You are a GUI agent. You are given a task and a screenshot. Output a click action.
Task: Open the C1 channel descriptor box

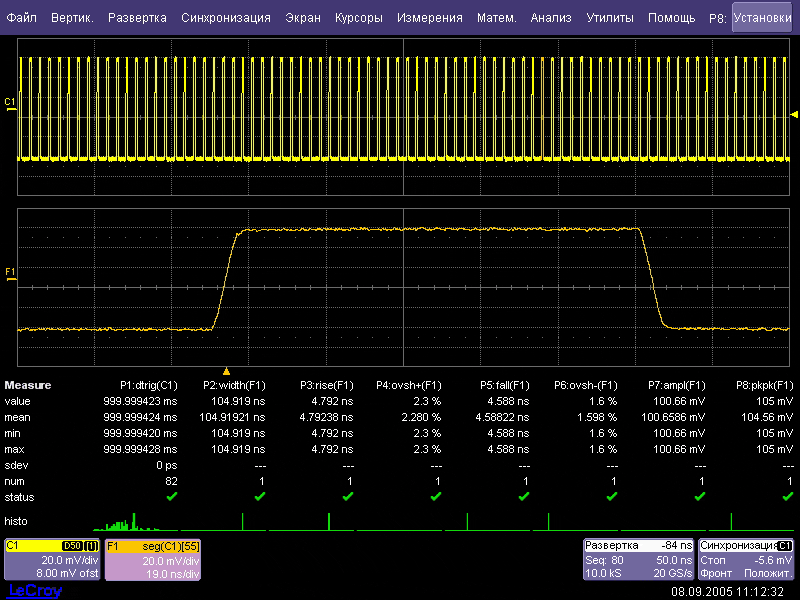point(52,560)
